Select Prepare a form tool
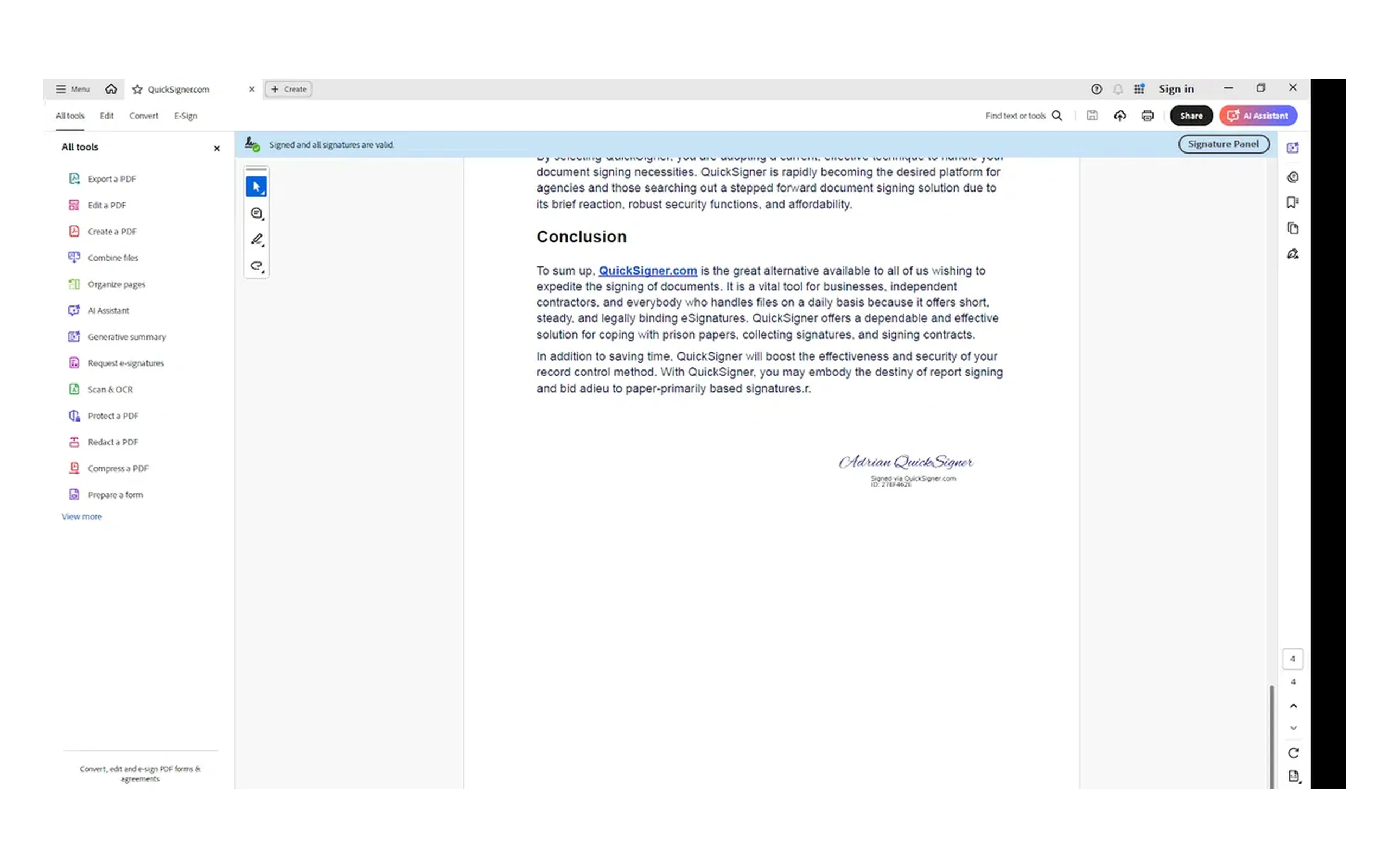Viewport: 1389px width, 868px height. point(106,495)
